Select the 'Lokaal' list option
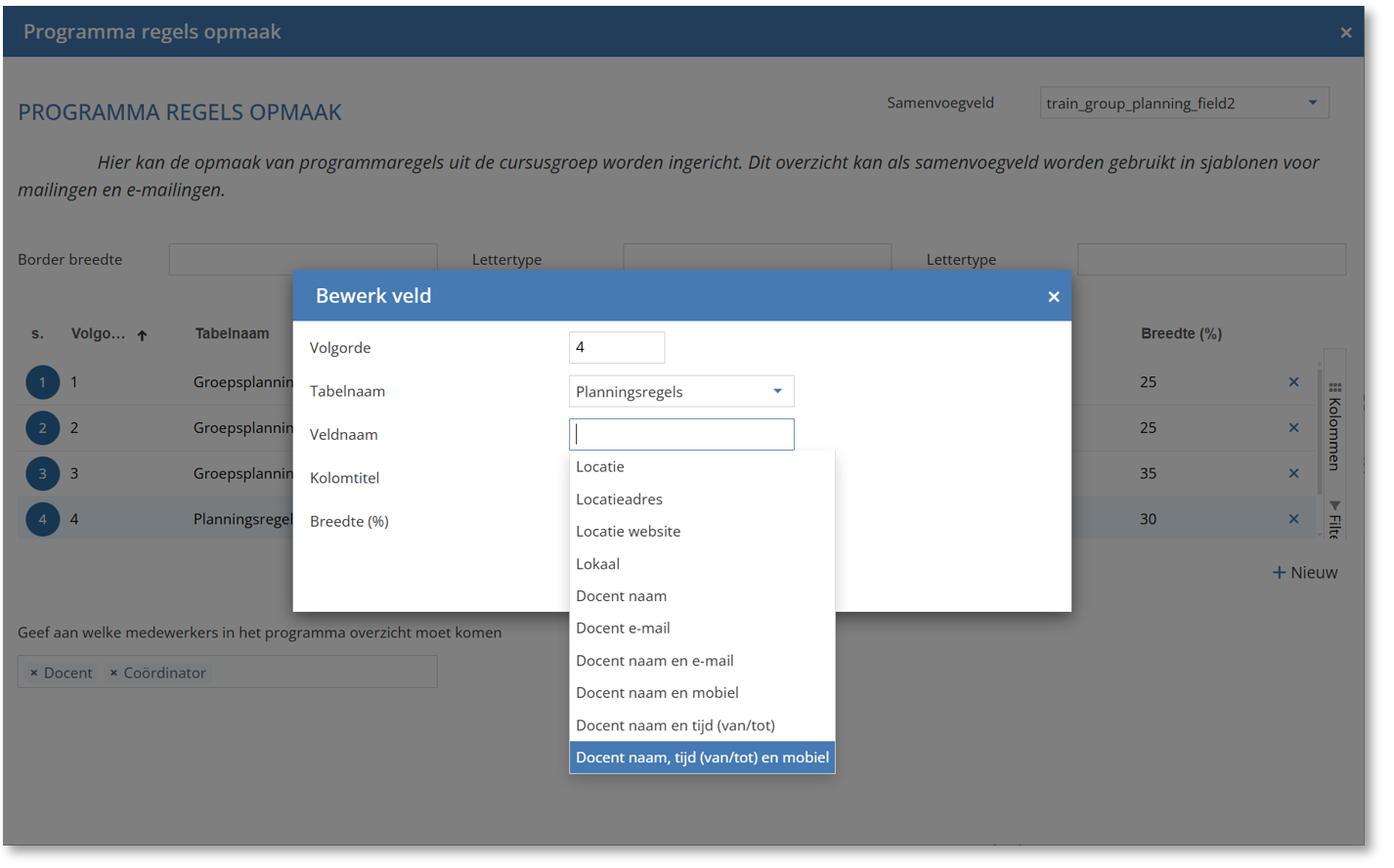The width and height of the screenshot is (1394, 868). tap(597, 564)
